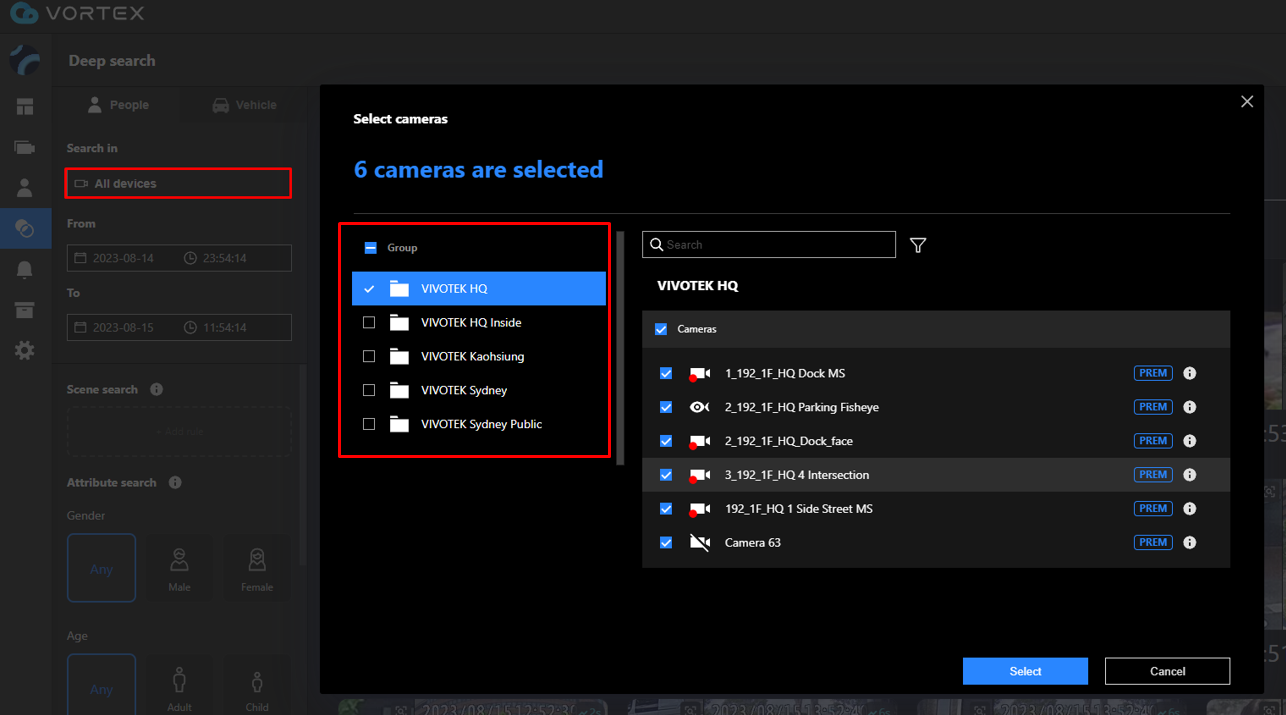Open the settings gear in left sidebar
The width and height of the screenshot is (1286, 715).
(x=25, y=350)
